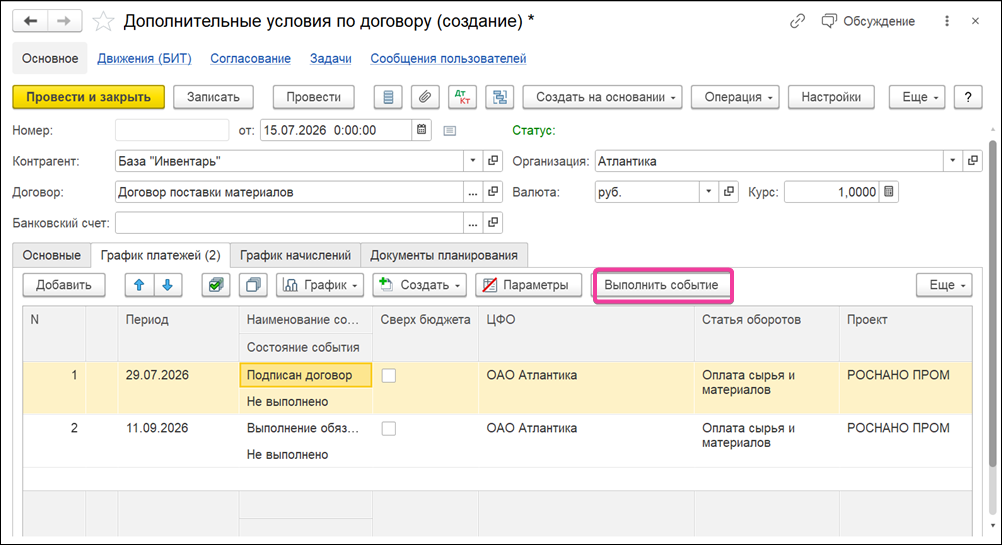Image resolution: width=1002 pixels, height=545 pixels.
Task: Open Задачи link
Action: click(330, 59)
